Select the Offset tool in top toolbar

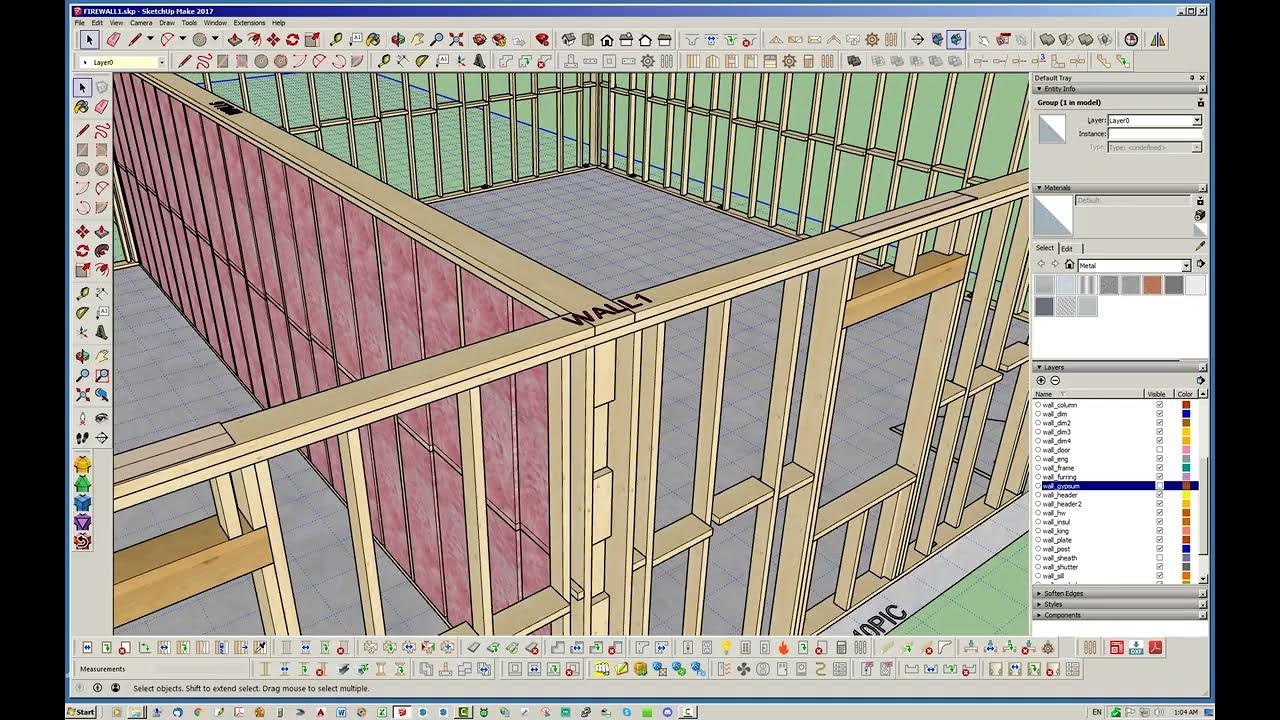(x=254, y=40)
